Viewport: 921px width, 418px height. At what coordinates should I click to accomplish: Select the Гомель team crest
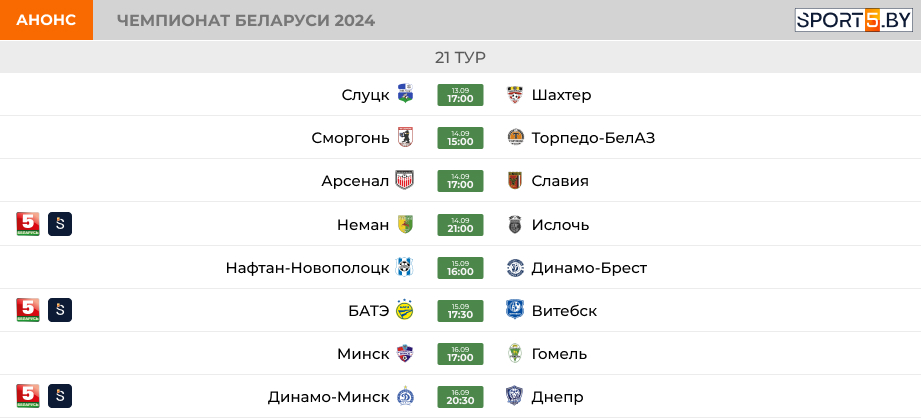(515, 353)
